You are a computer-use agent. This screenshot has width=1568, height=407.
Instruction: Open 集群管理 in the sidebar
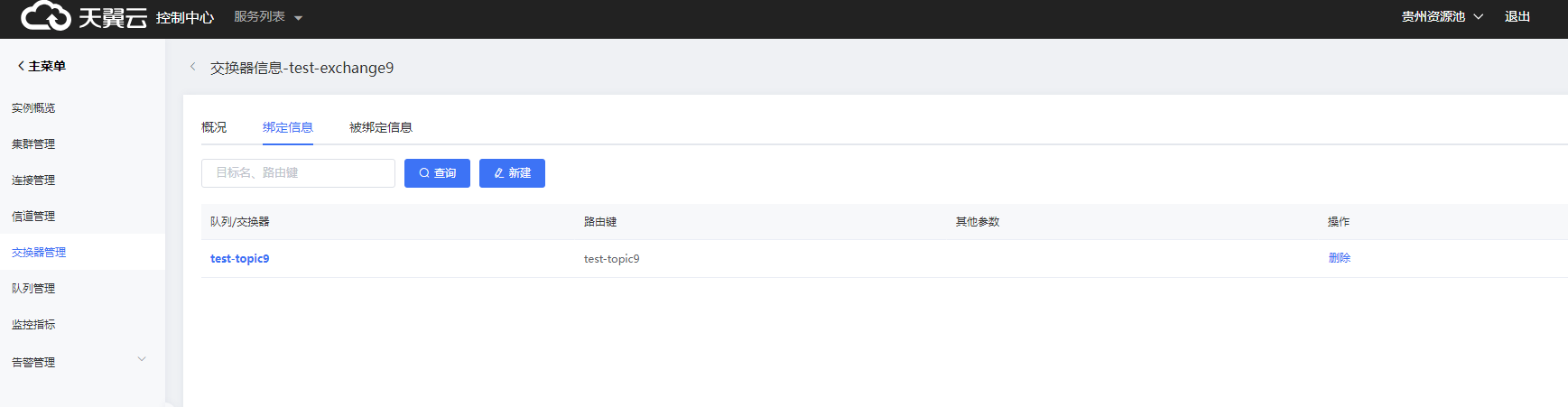[33, 144]
